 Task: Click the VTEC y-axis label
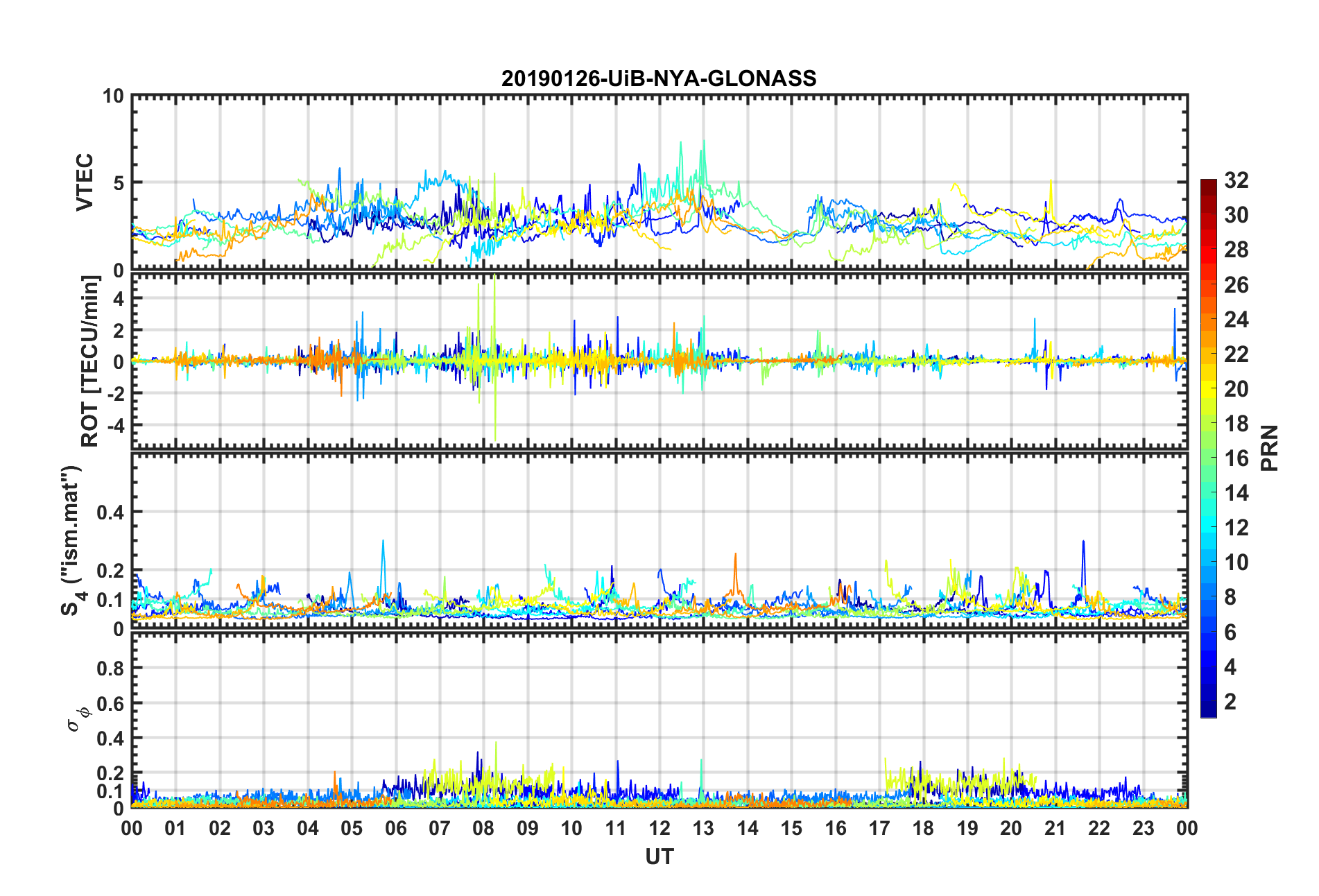[85, 182]
